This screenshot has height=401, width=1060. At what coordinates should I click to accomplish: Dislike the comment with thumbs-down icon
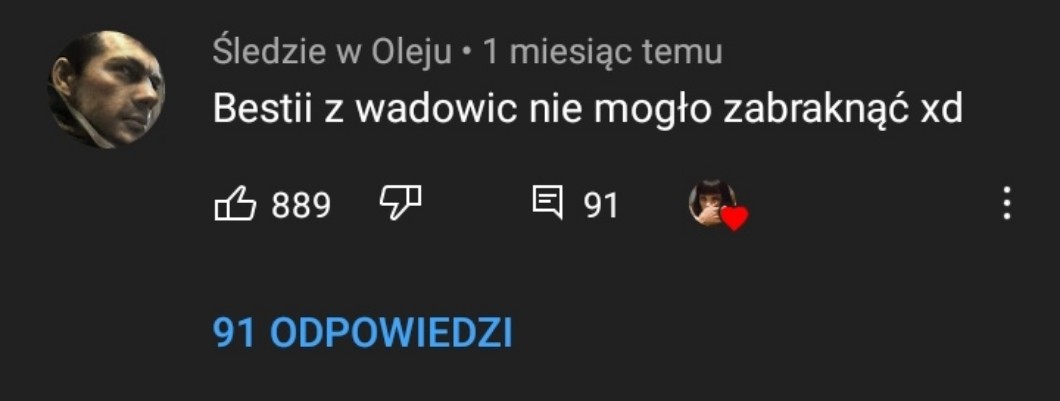[400, 203]
